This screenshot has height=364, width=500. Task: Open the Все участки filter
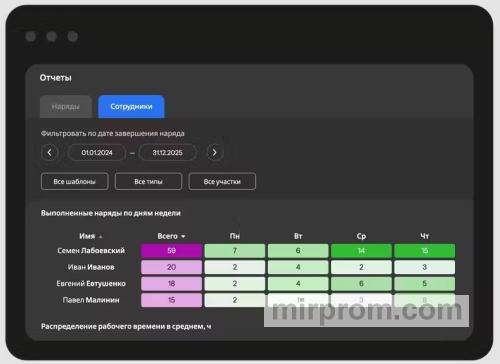pos(222,182)
